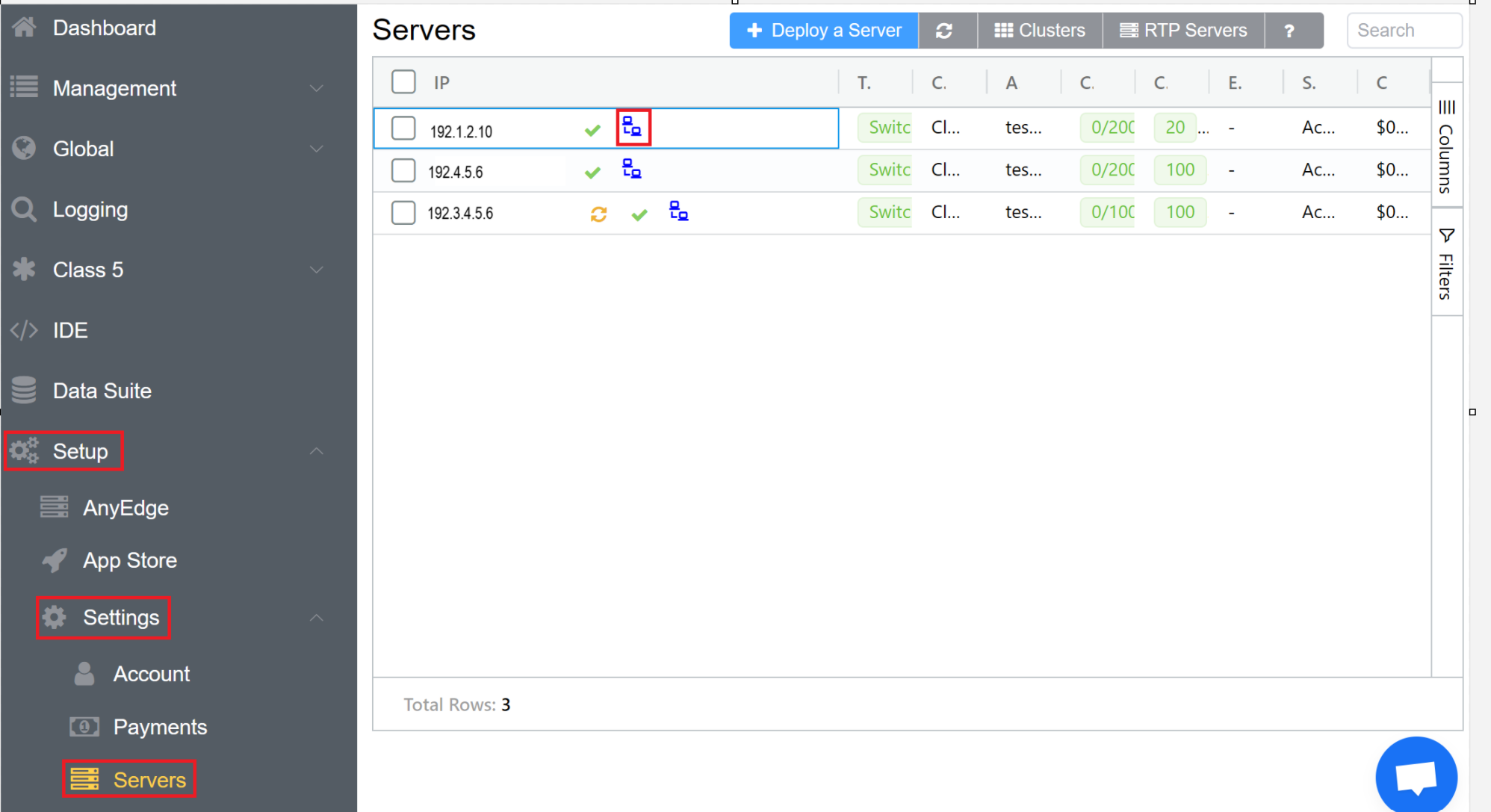Expand the Management menu chevron
Screen dimensions: 1491x812
316,88
